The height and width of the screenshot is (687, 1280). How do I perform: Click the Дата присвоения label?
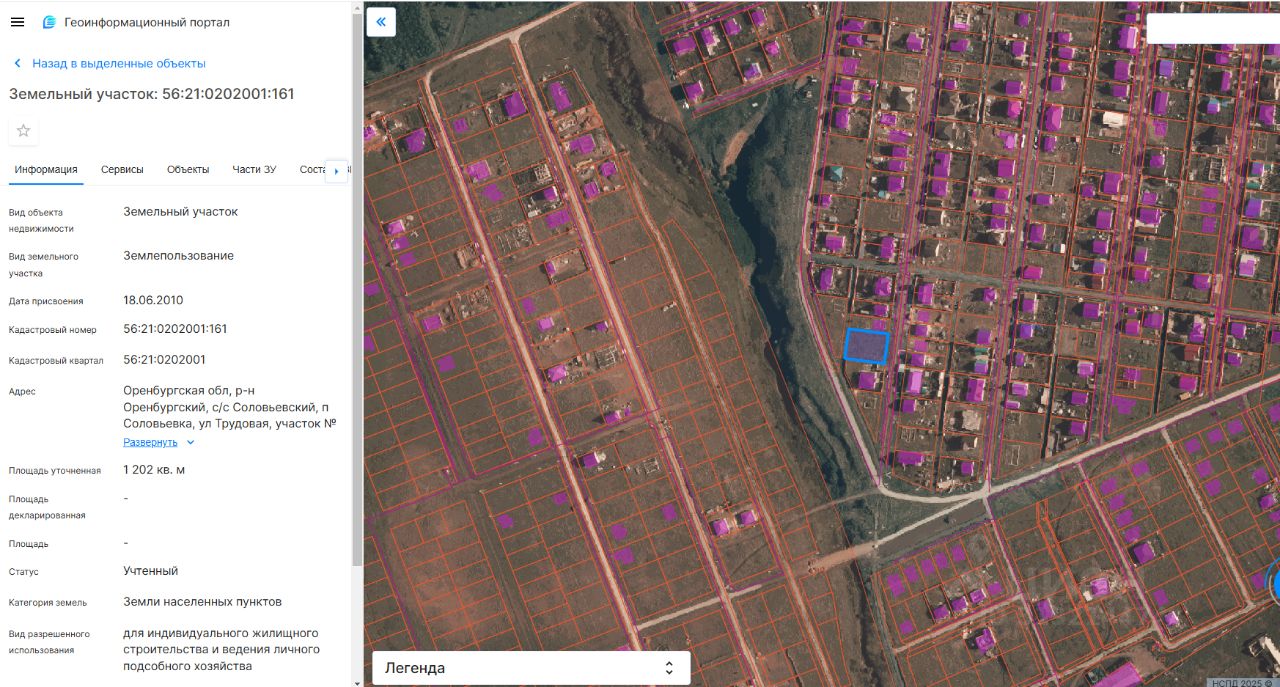tap(46, 301)
